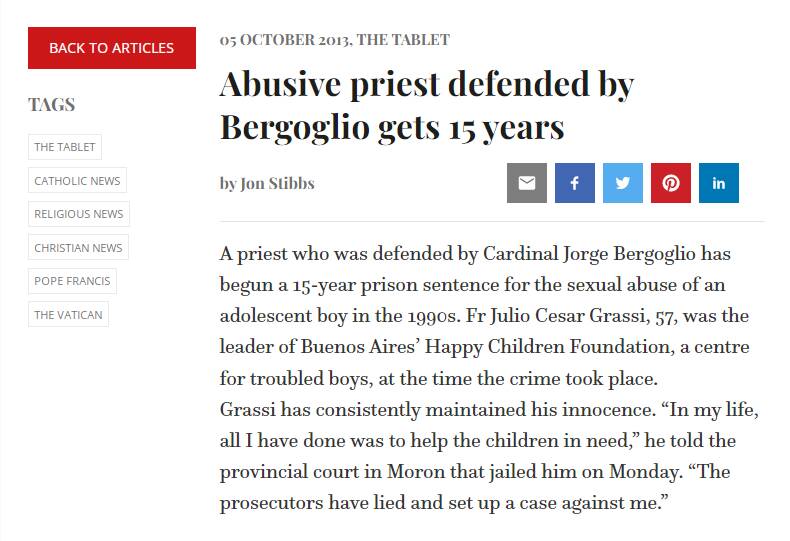Click the article headline about Bergoglio
The width and height of the screenshot is (790, 541).
point(426,106)
